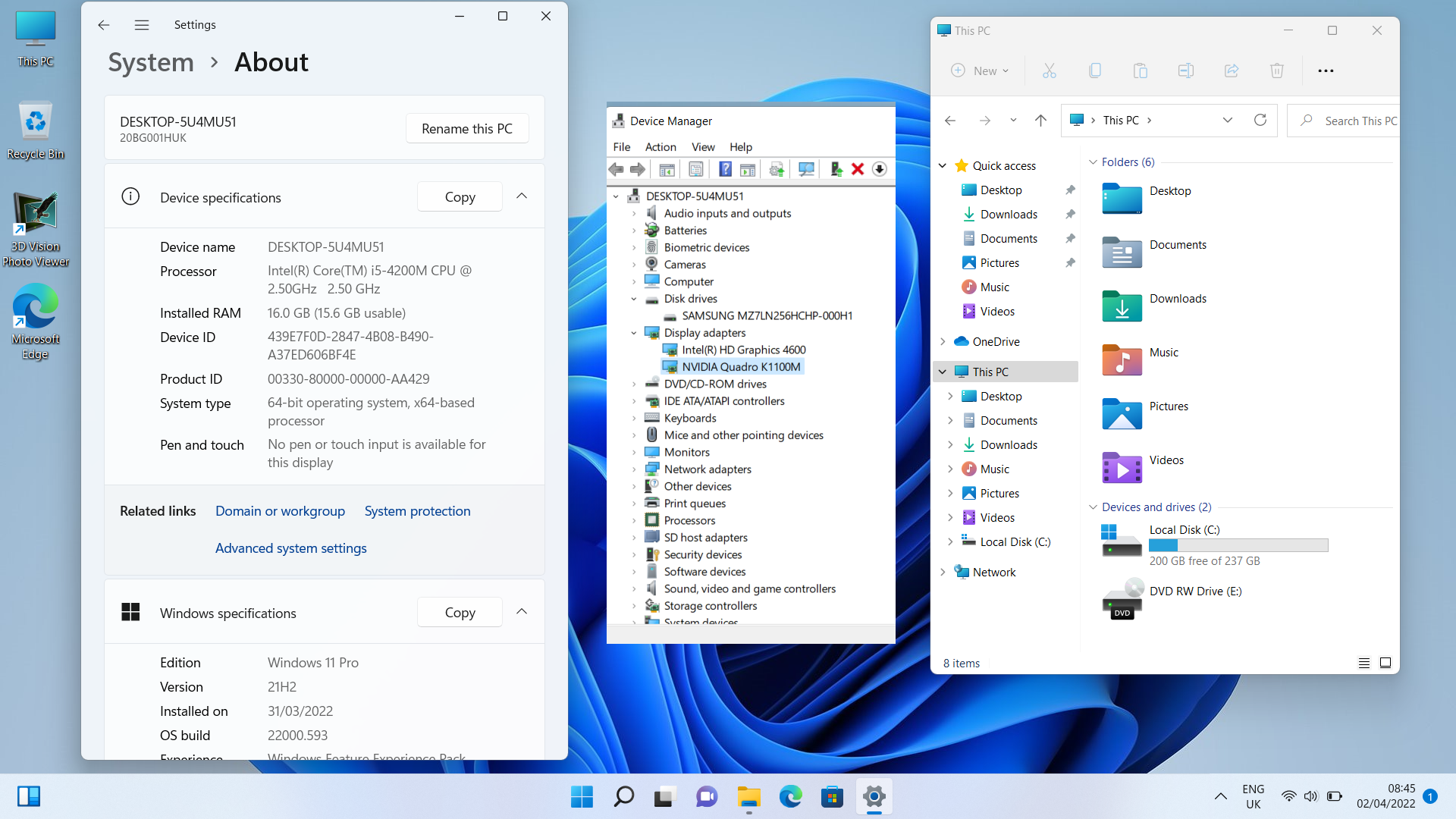Click the Delete trash icon in This PC toolbar
The image size is (1456, 819).
pos(1277,71)
